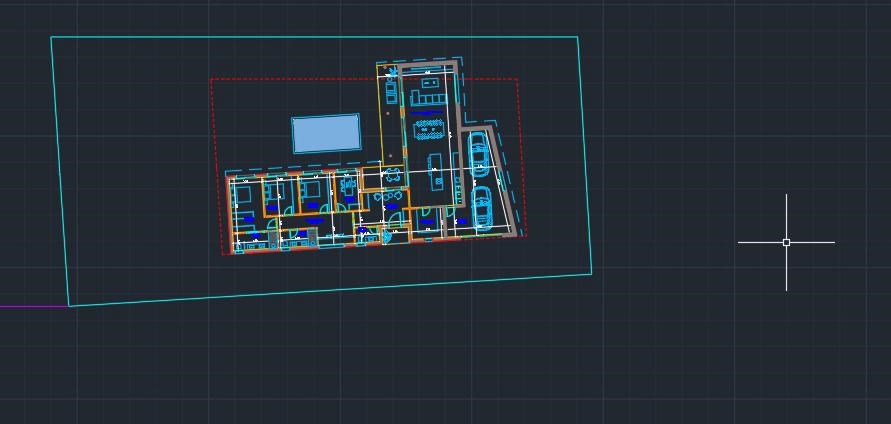The image size is (891, 424).
Task: Select the desk with chairs in the fourth room
Action: [348, 185]
